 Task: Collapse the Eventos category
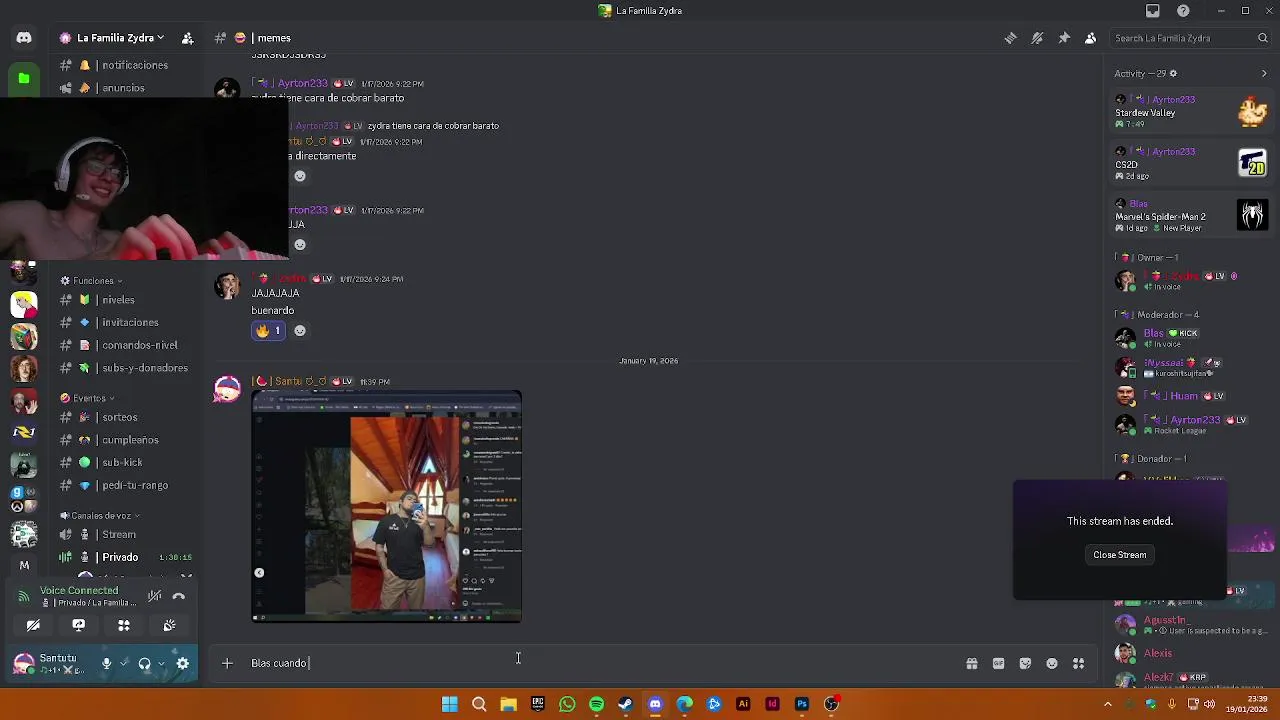pyautogui.click(x=89, y=398)
